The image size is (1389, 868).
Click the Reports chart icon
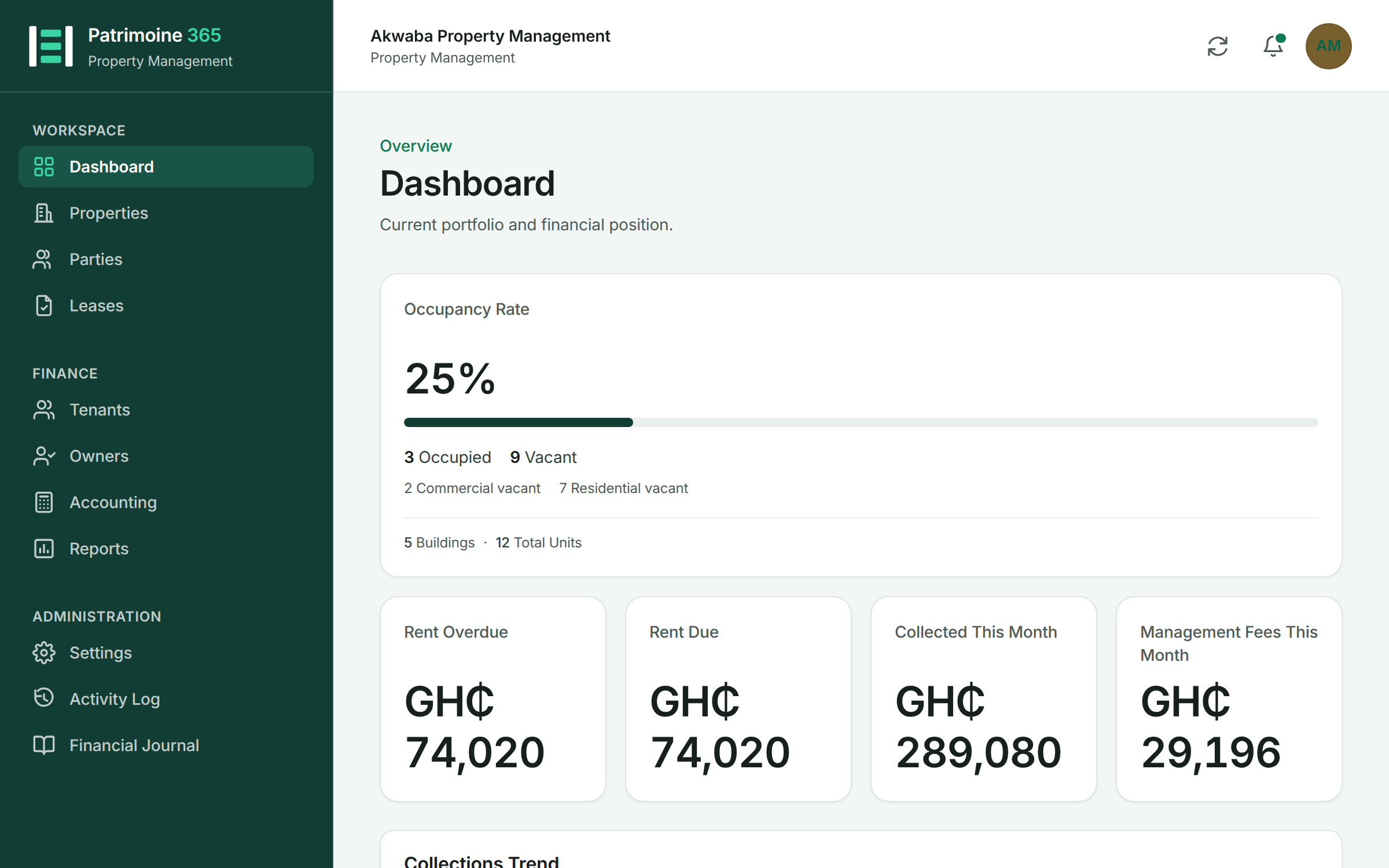[44, 549]
